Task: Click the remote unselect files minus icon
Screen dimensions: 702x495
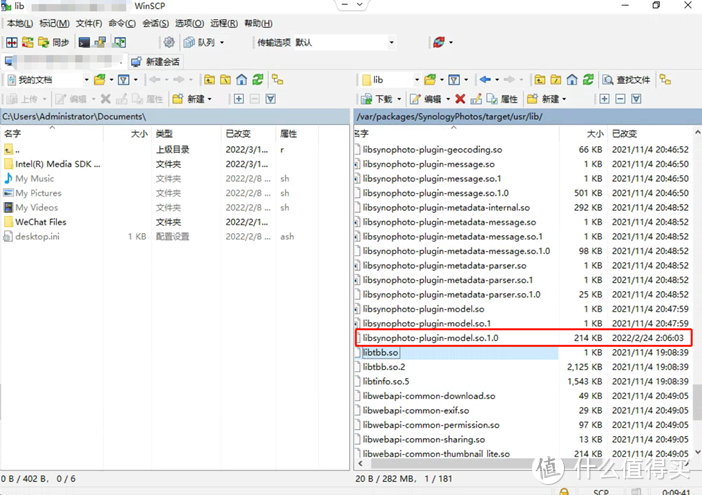Action: click(x=621, y=99)
